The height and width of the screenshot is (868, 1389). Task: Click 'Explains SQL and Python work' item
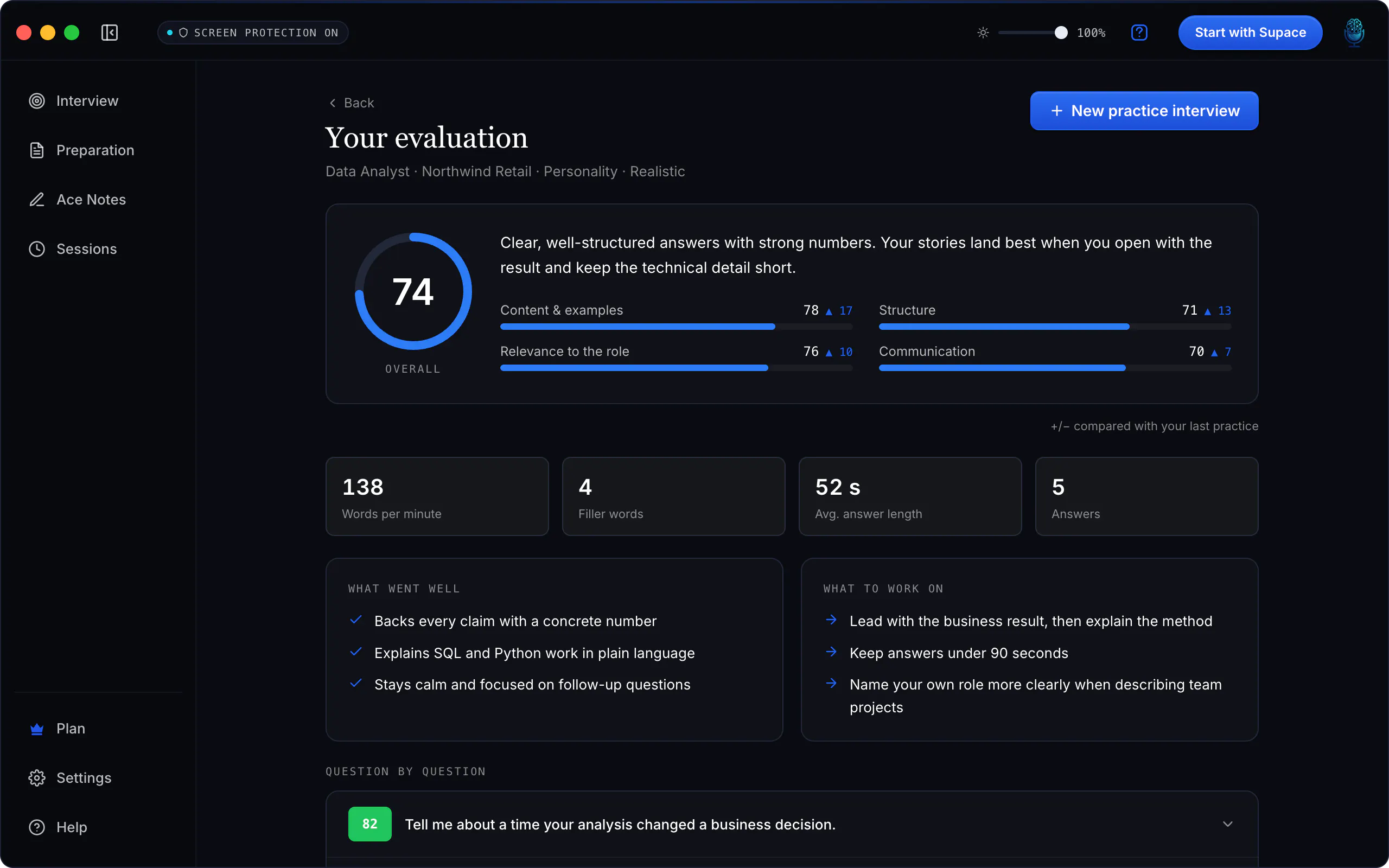tap(534, 653)
